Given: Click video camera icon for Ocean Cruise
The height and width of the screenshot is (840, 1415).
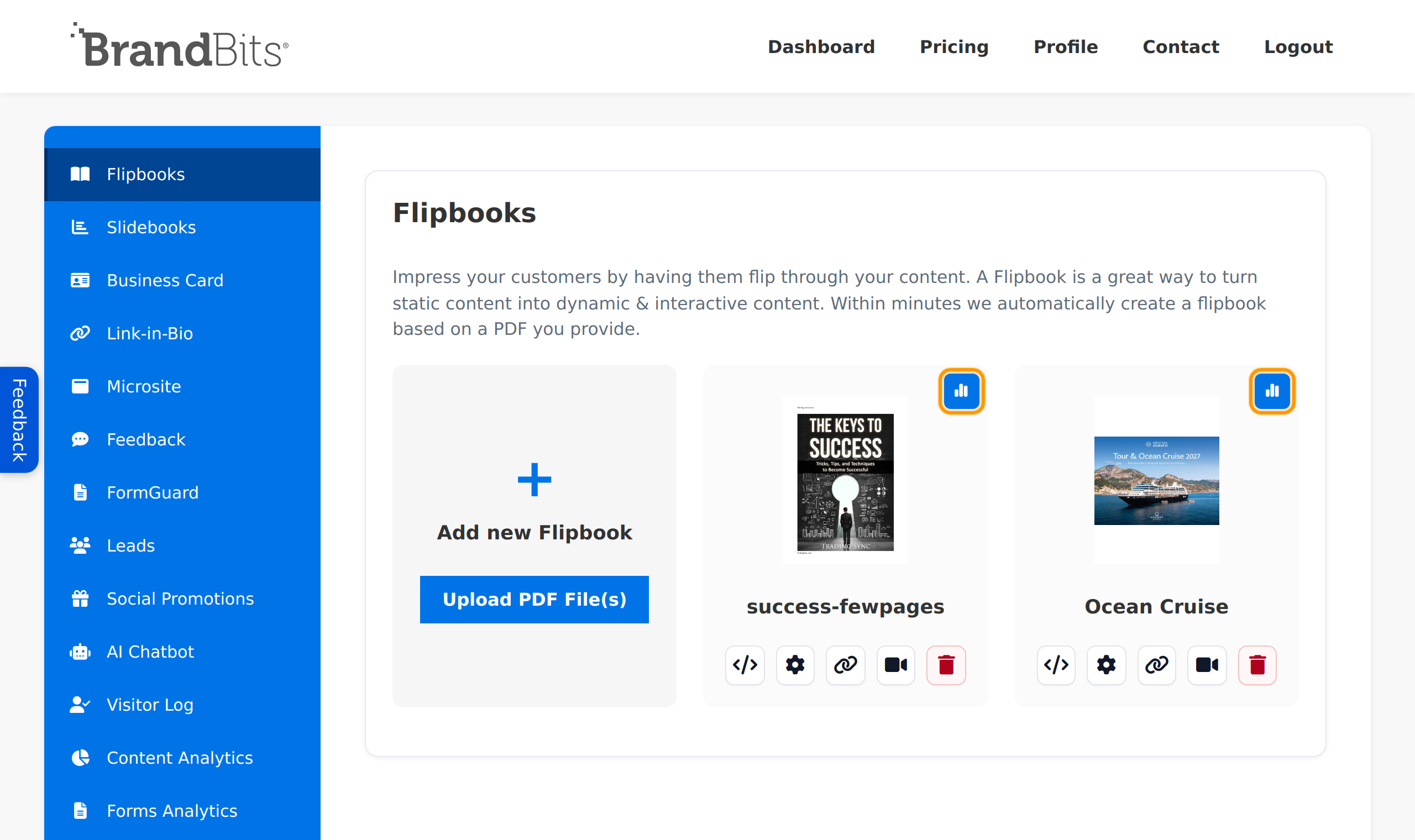Looking at the screenshot, I should 1207,664.
